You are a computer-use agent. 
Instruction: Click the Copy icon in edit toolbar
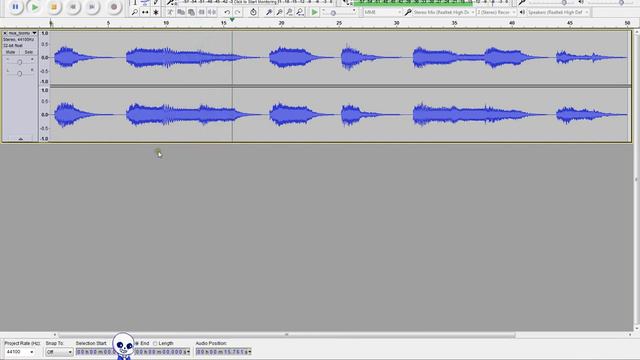coord(181,12)
